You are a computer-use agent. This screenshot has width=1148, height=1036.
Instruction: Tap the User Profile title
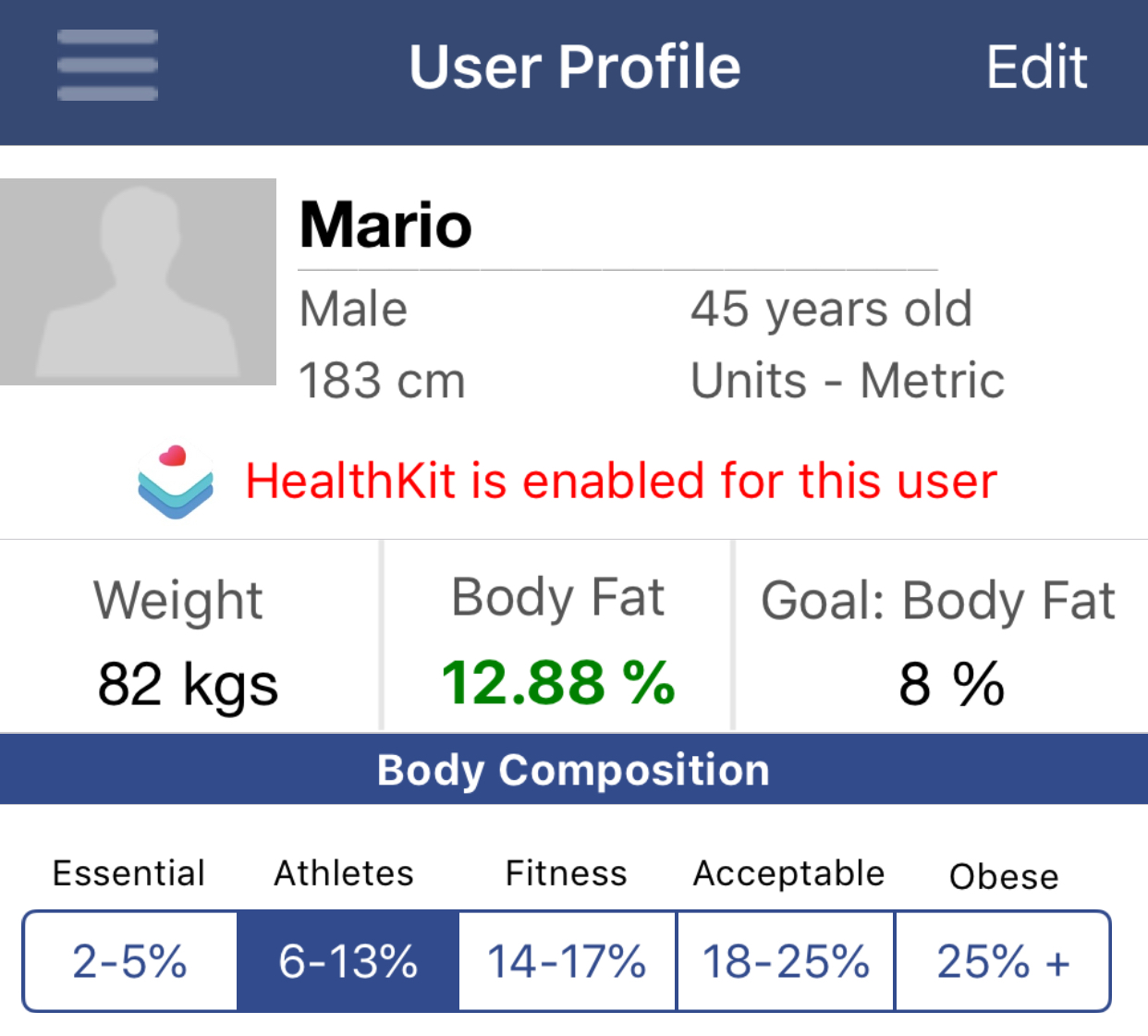point(575,67)
